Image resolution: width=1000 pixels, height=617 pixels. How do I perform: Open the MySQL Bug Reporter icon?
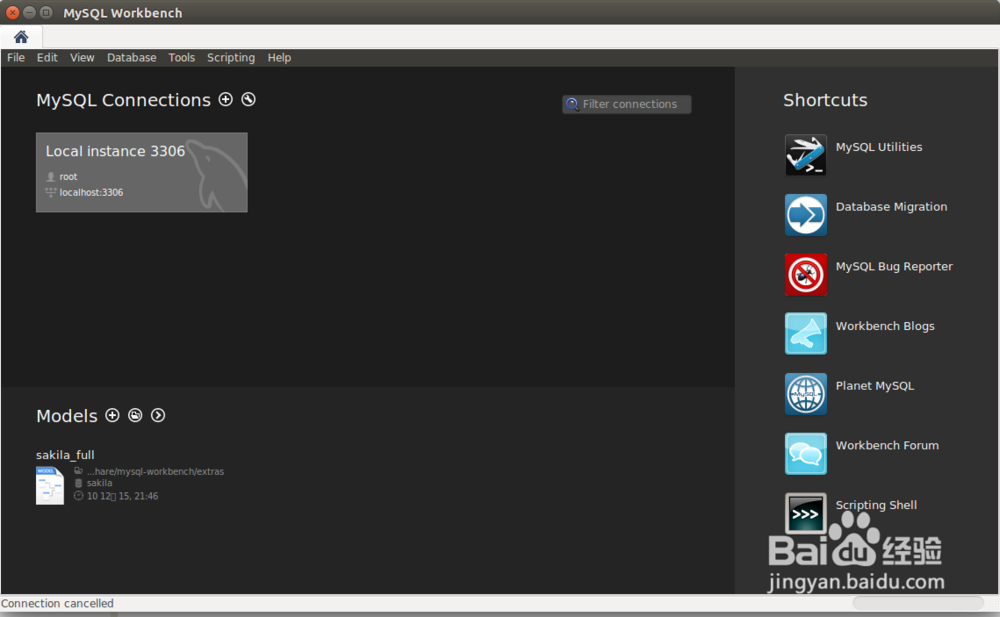click(x=805, y=274)
